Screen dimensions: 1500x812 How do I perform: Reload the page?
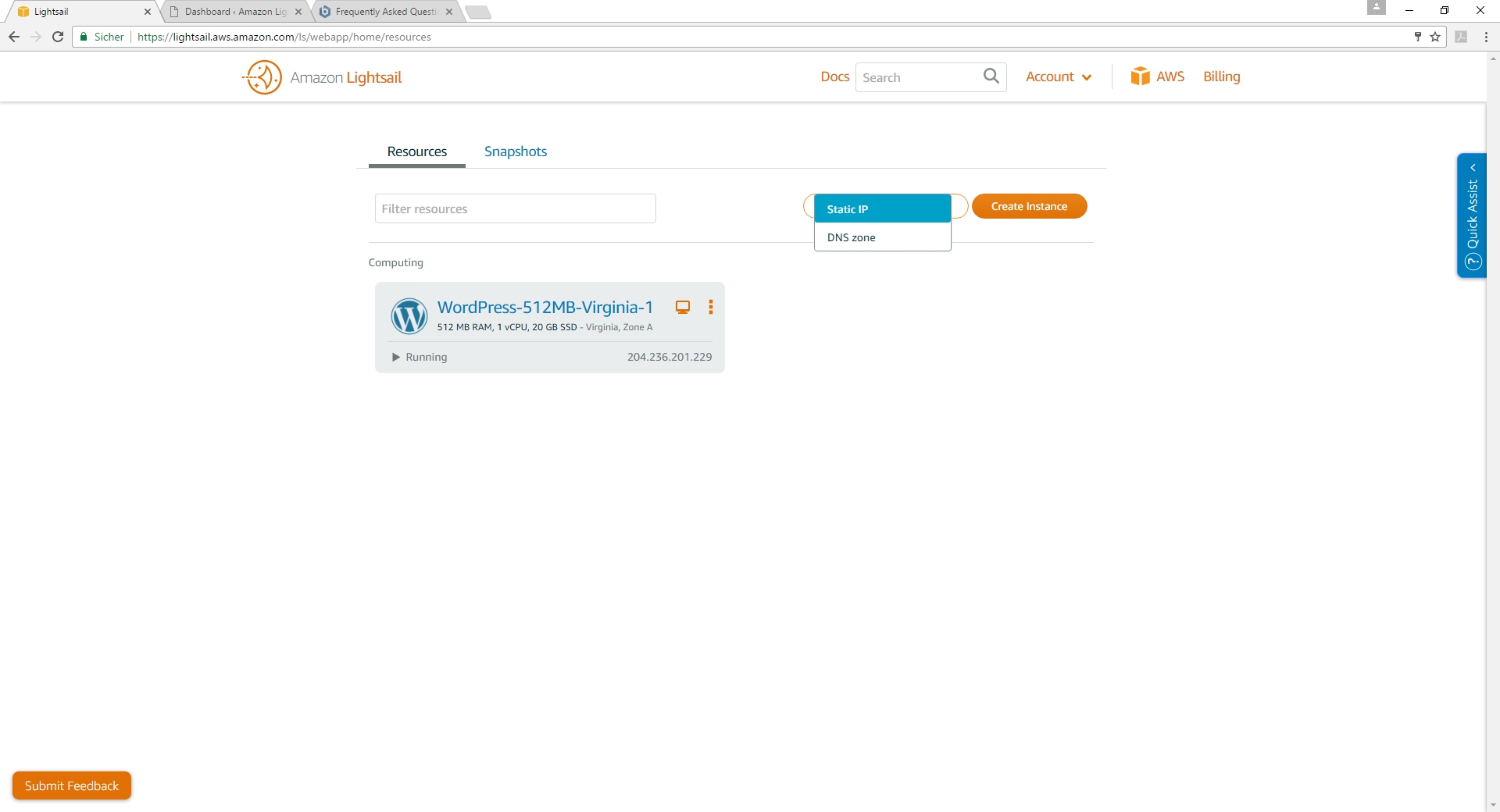point(58,37)
